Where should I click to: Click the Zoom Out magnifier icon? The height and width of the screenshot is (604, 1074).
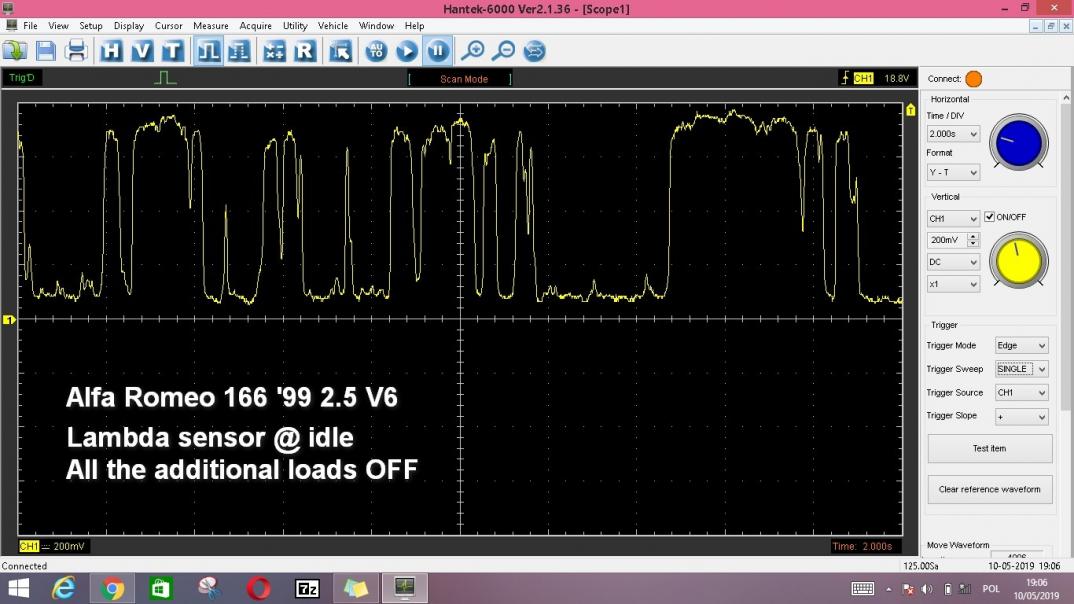[x=504, y=51]
